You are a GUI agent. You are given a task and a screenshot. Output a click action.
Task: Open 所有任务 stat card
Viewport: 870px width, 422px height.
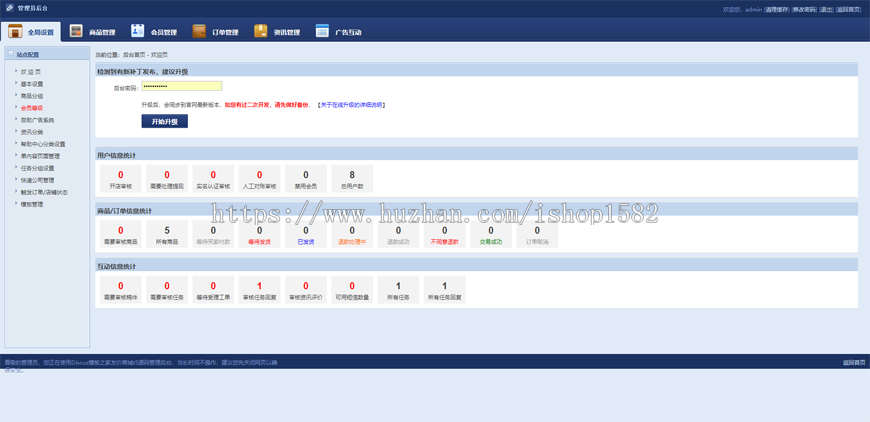(398, 289)
